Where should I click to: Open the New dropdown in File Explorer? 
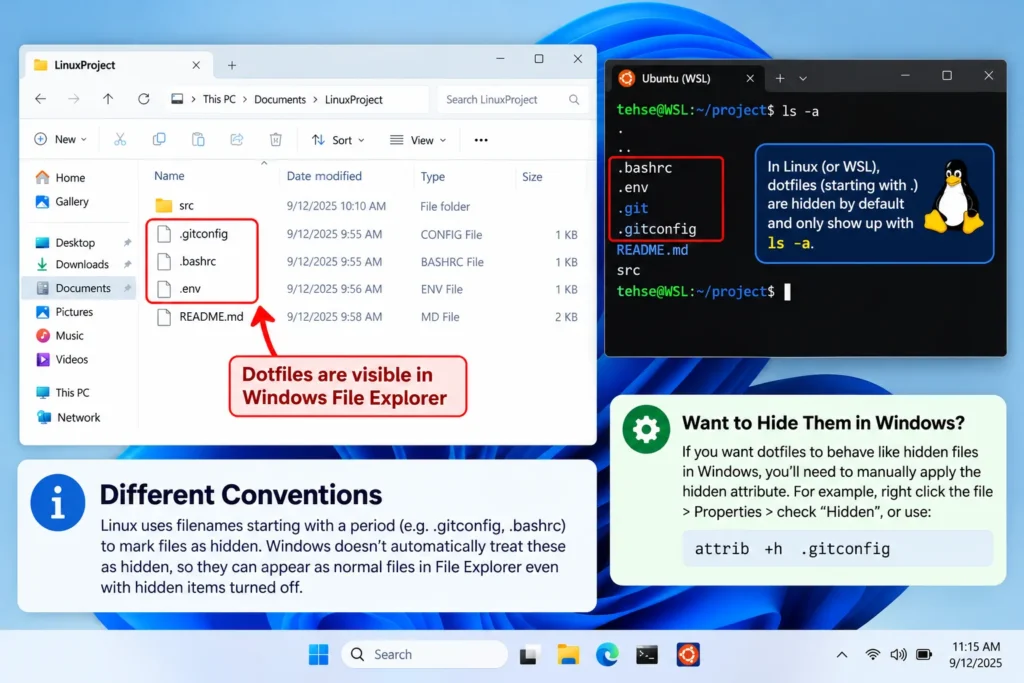click(60, 139)
